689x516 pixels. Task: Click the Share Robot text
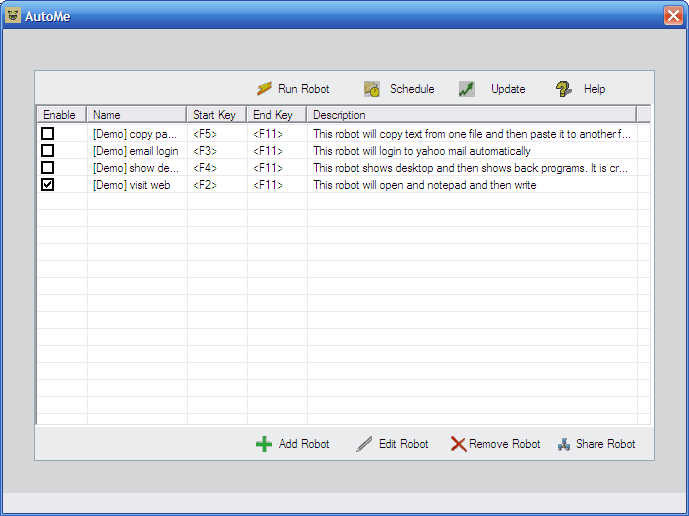click(606, 444)
